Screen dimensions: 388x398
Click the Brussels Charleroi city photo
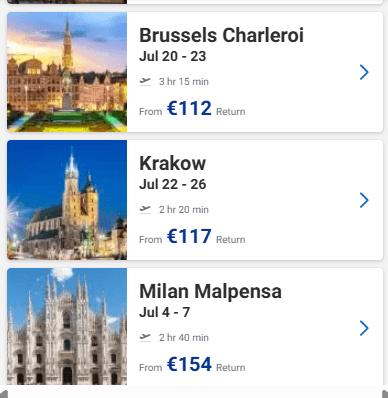67,72
